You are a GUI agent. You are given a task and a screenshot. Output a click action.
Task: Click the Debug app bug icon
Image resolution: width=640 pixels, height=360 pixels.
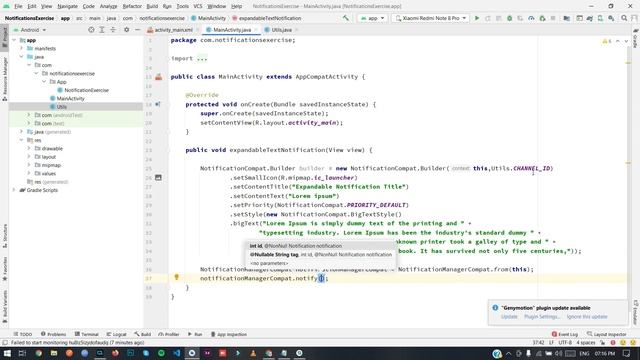click(x=509, y=18)
